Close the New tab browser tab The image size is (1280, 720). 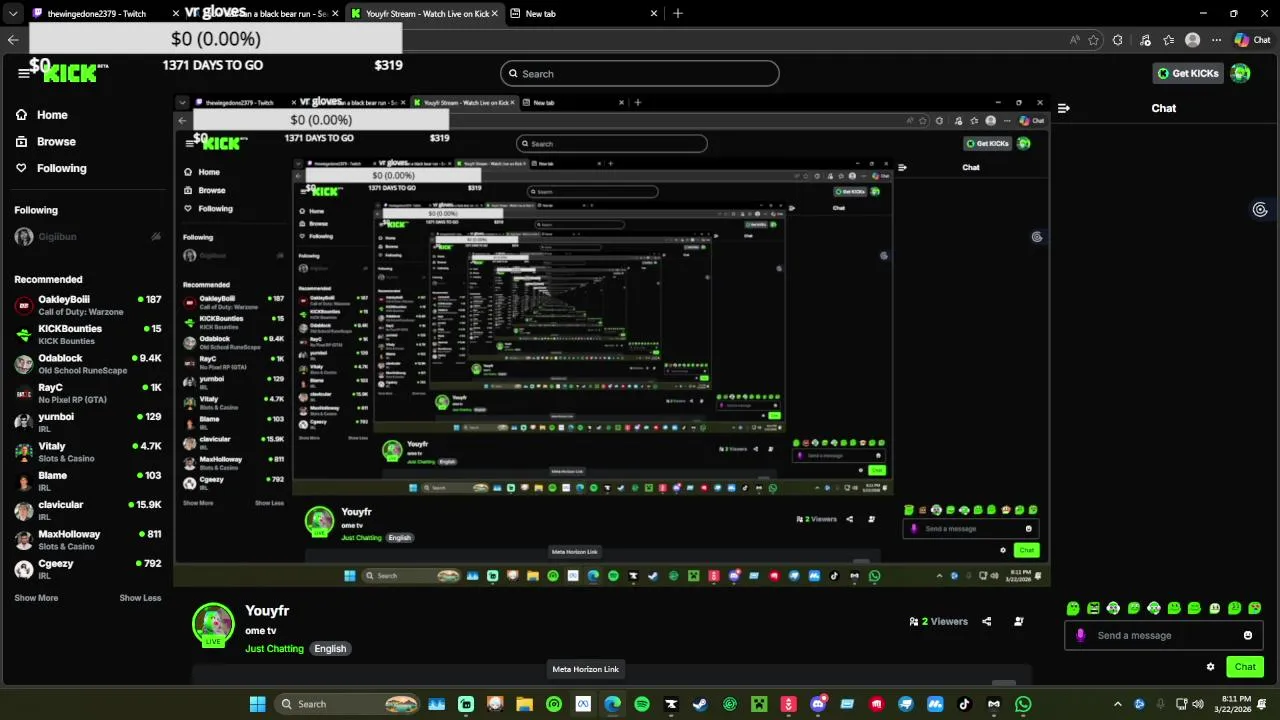[654, 13]
